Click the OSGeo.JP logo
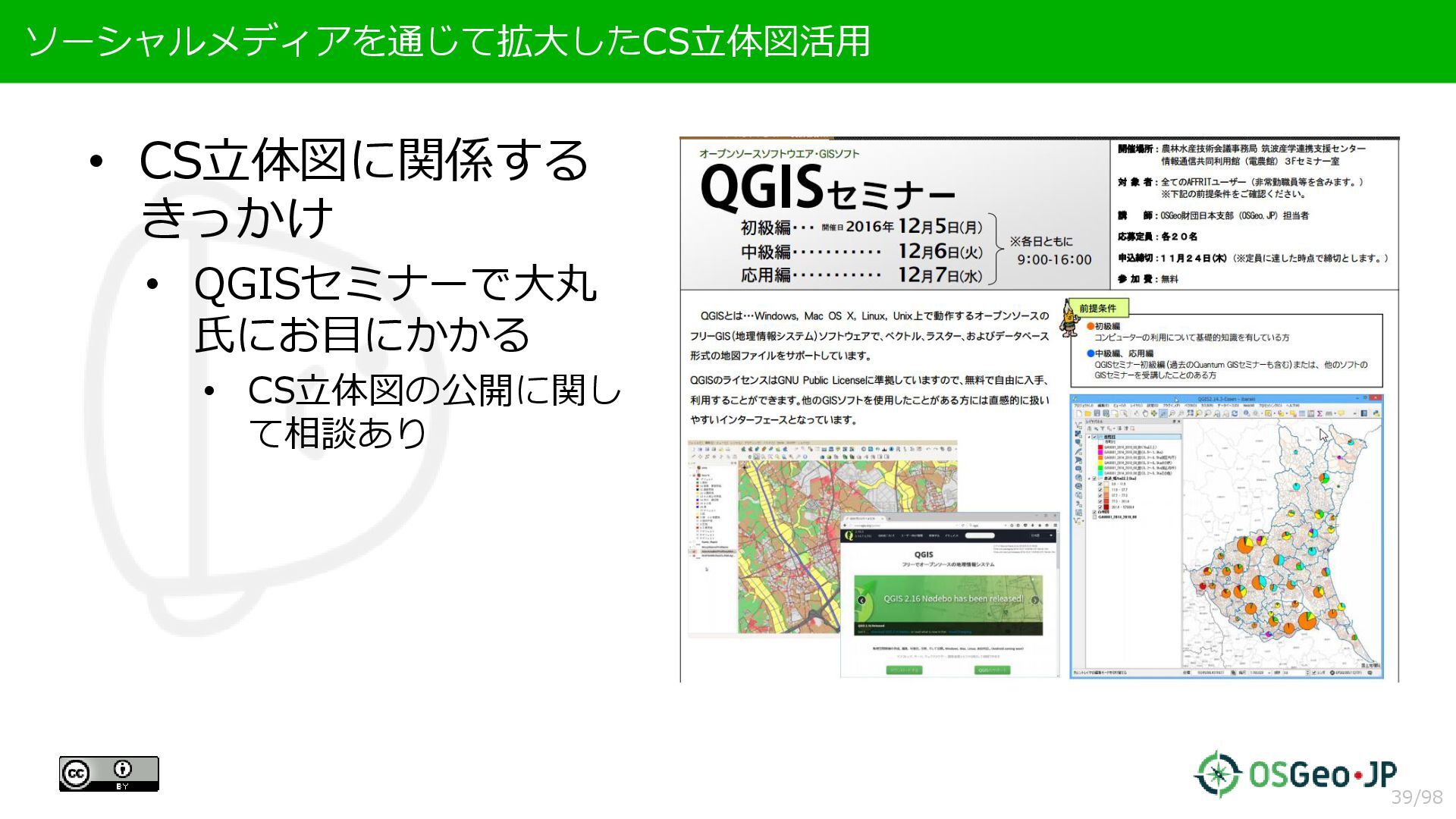The width and height of the screenshot is (1456, 819). click(x=1295, y=774)
